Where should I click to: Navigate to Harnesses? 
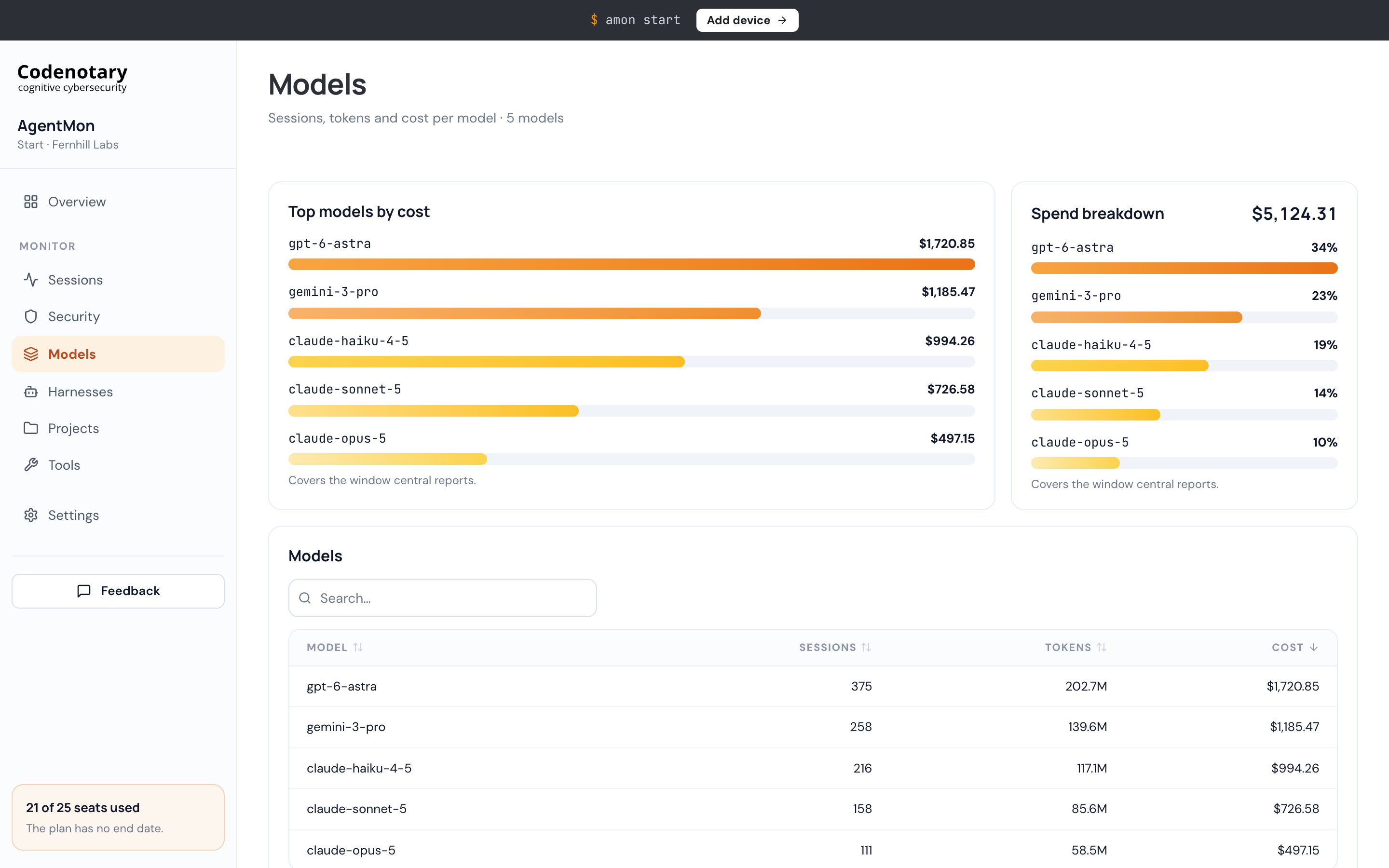[x=118, y=392]
